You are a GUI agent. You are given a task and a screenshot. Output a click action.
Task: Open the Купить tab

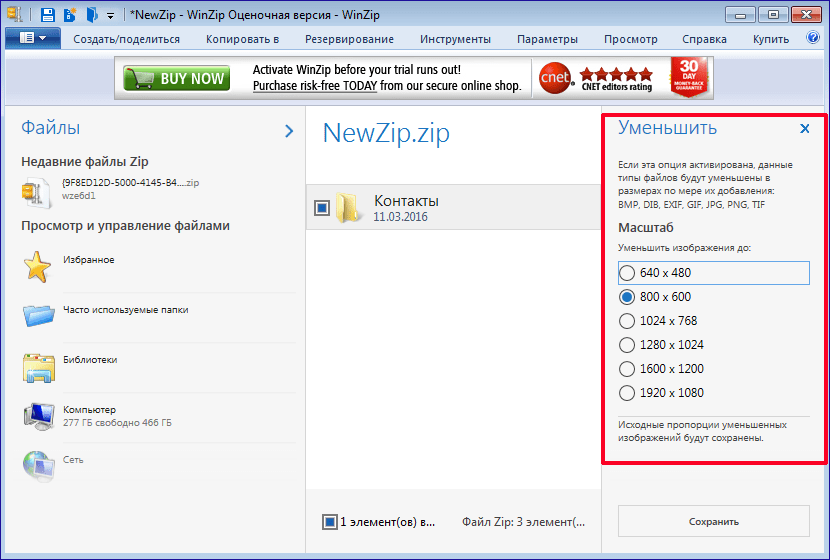pyautogui.click(x=771, y=39)
